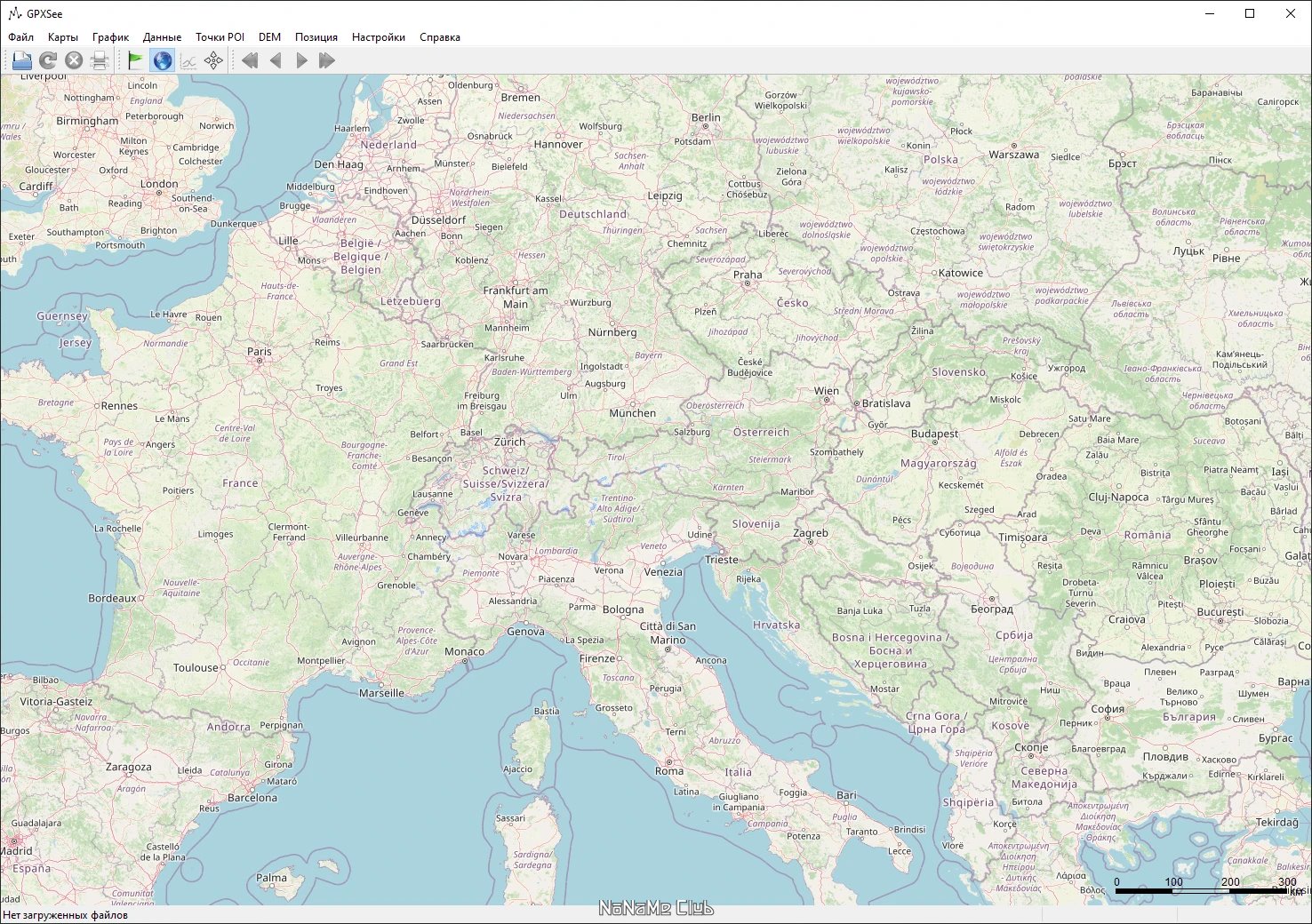Advance to next file with right arrow button
Viewport: 1312px width, 924px height.
pos(301,60)
